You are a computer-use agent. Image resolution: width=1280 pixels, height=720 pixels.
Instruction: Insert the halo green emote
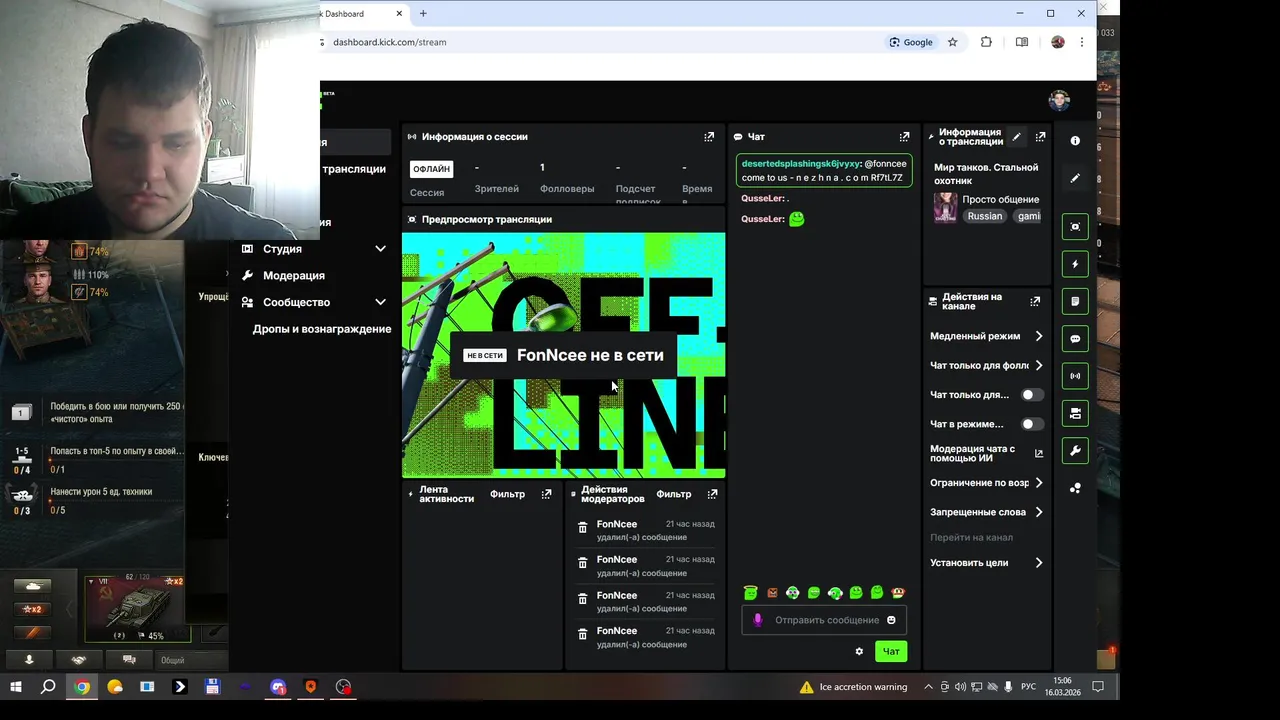(x=751, y=593)
